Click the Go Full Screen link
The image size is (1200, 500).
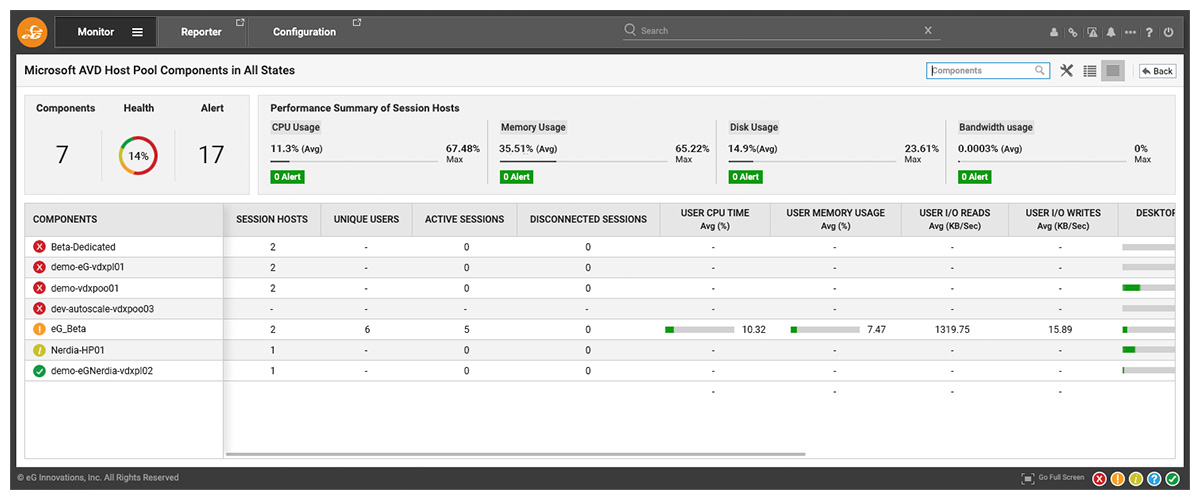[x=1061, y=478]
